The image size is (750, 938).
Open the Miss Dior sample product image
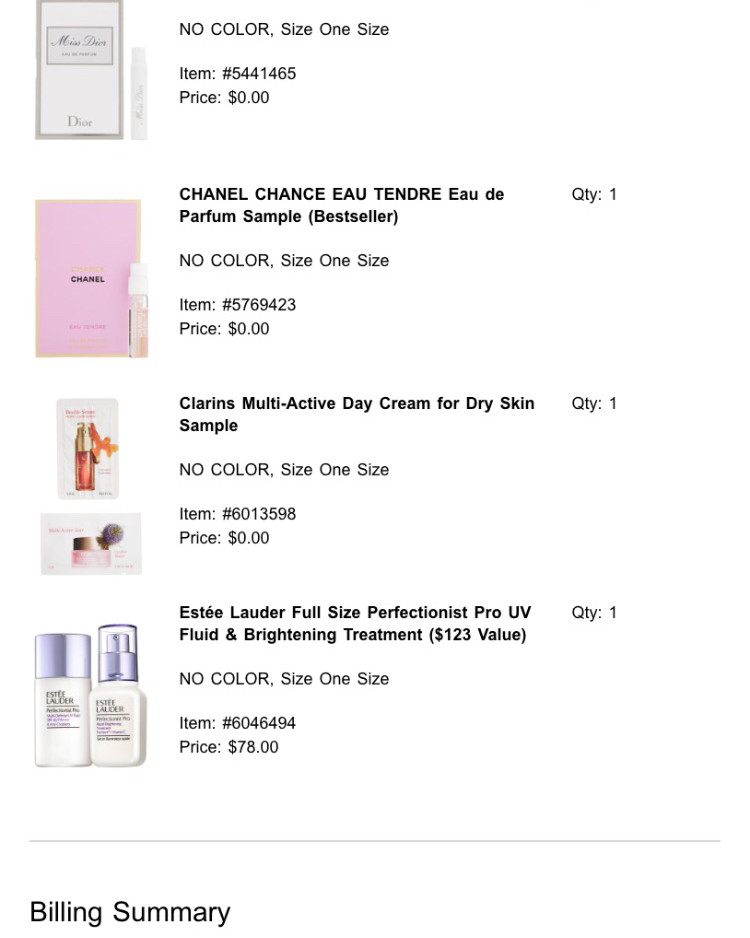coord(92,70)
